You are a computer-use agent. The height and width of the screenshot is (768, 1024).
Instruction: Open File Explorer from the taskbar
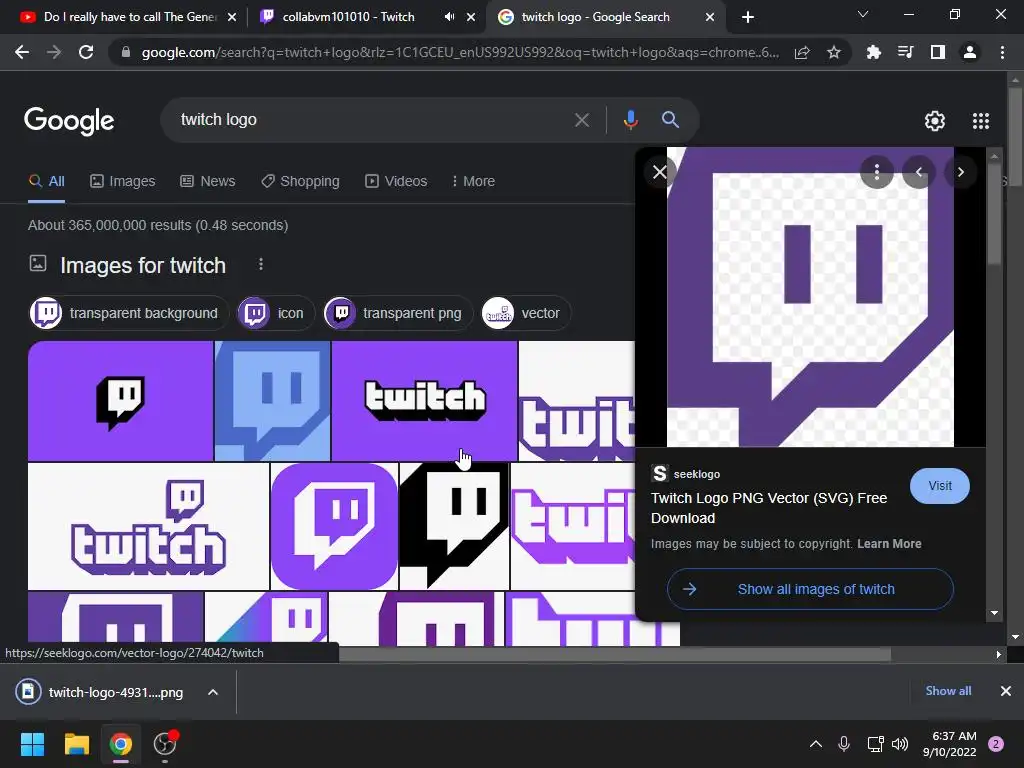[x=76, y=744]
